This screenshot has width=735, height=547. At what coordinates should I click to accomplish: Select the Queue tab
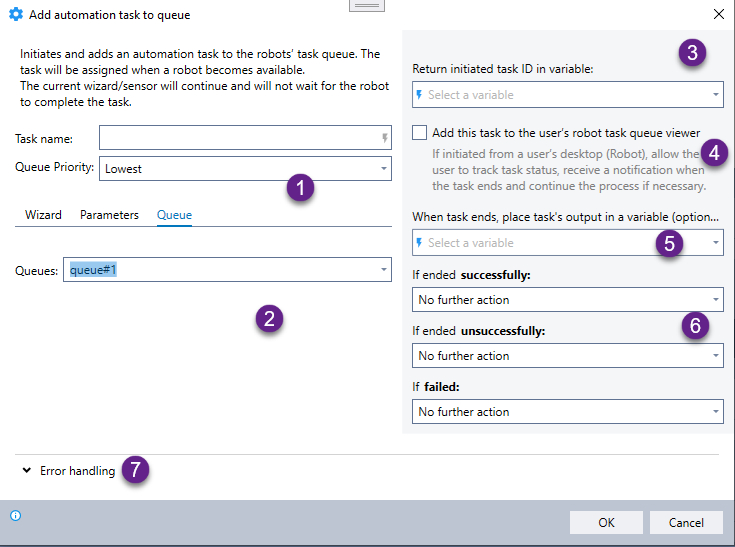click(x=174, y=215)
